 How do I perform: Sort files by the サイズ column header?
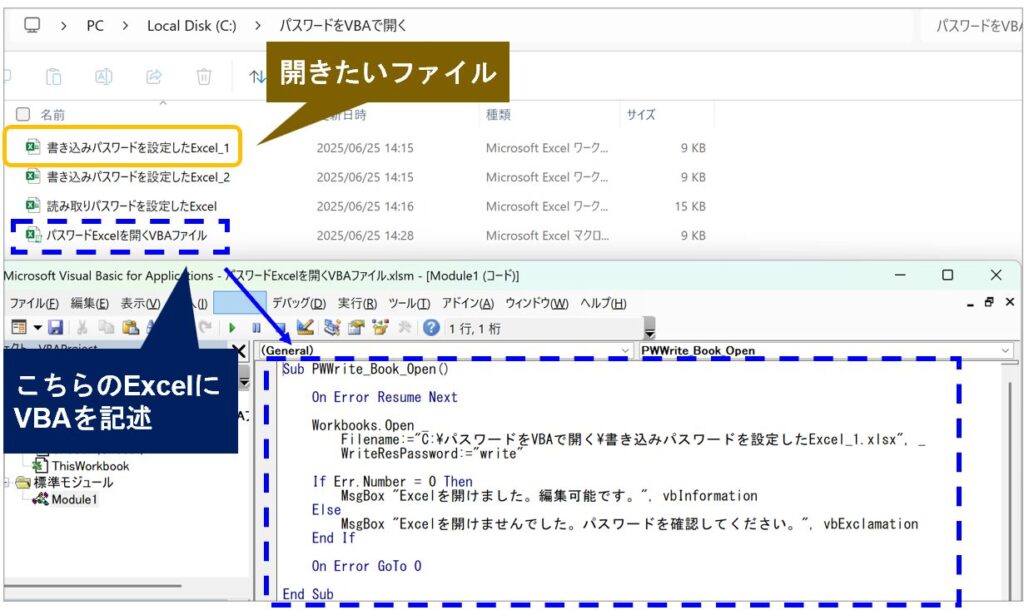click(x=641, y=115)
